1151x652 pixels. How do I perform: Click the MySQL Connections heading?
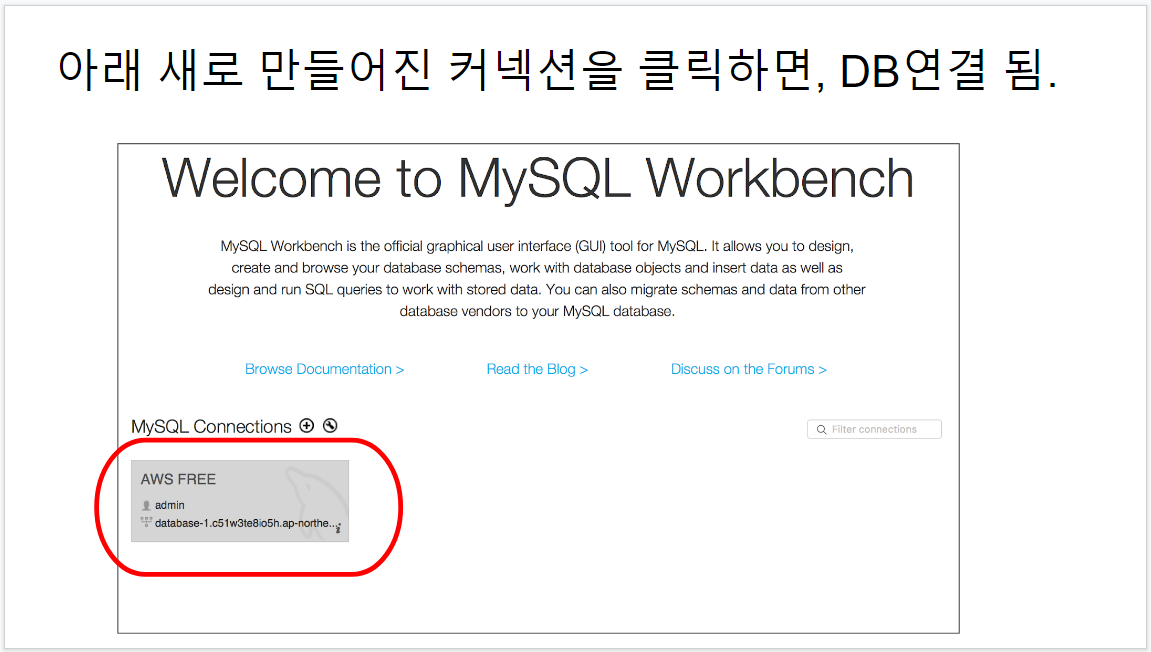[211, 427]
